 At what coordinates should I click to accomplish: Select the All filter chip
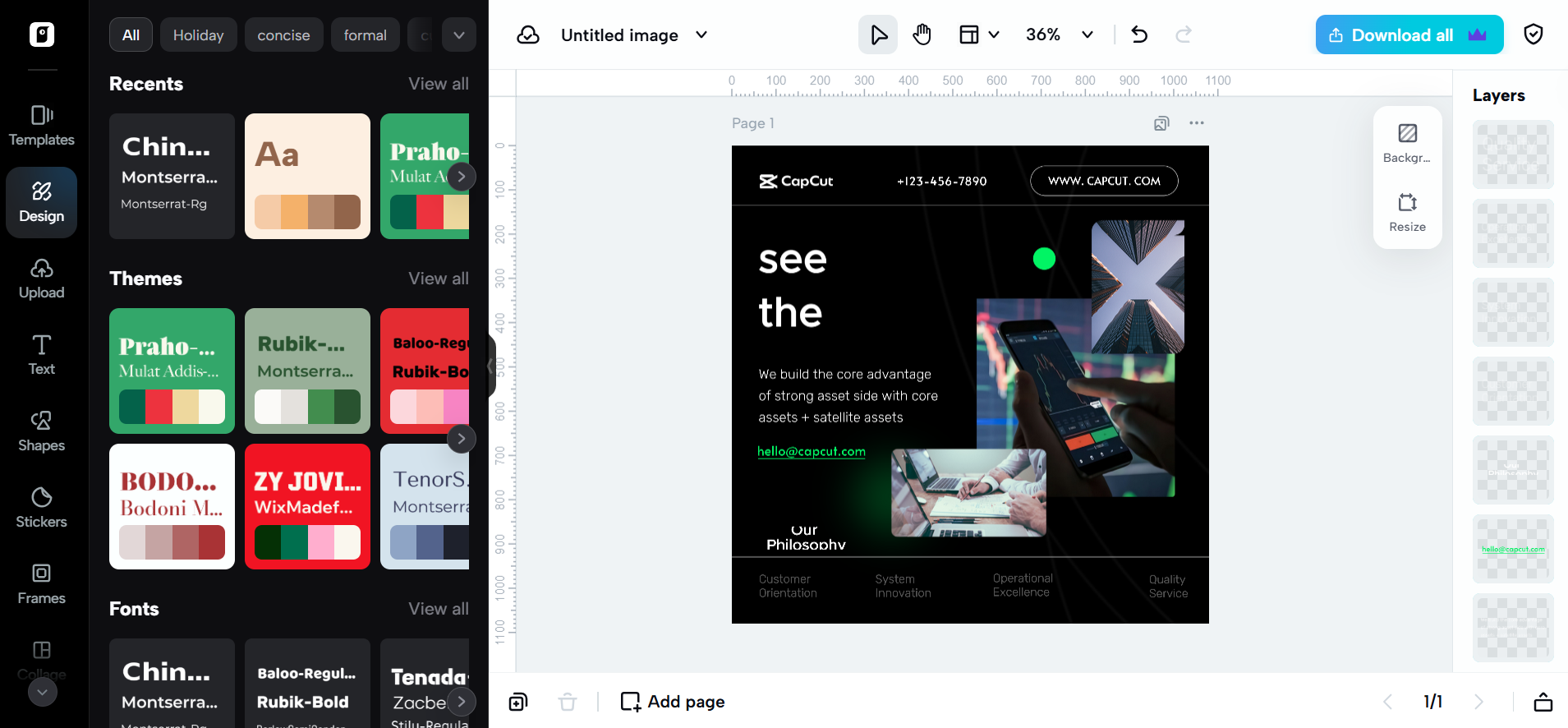(131, 35)
